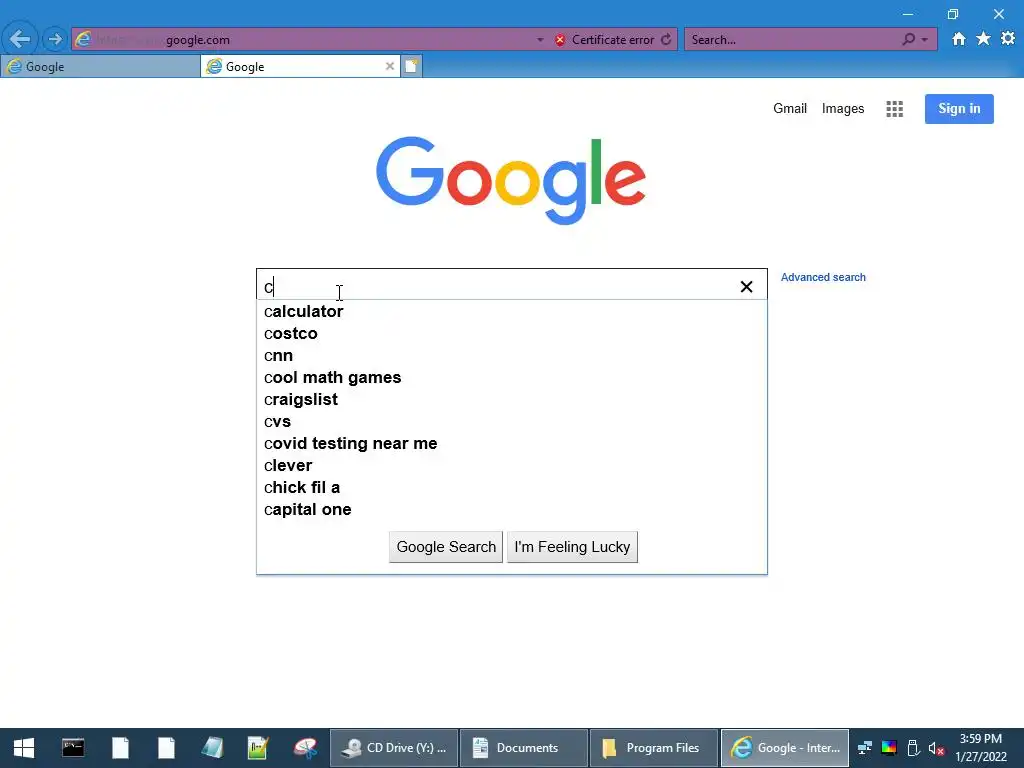Open the muted volume tray icon
This screenshot has height=768, width=1024.
[936, 748]
